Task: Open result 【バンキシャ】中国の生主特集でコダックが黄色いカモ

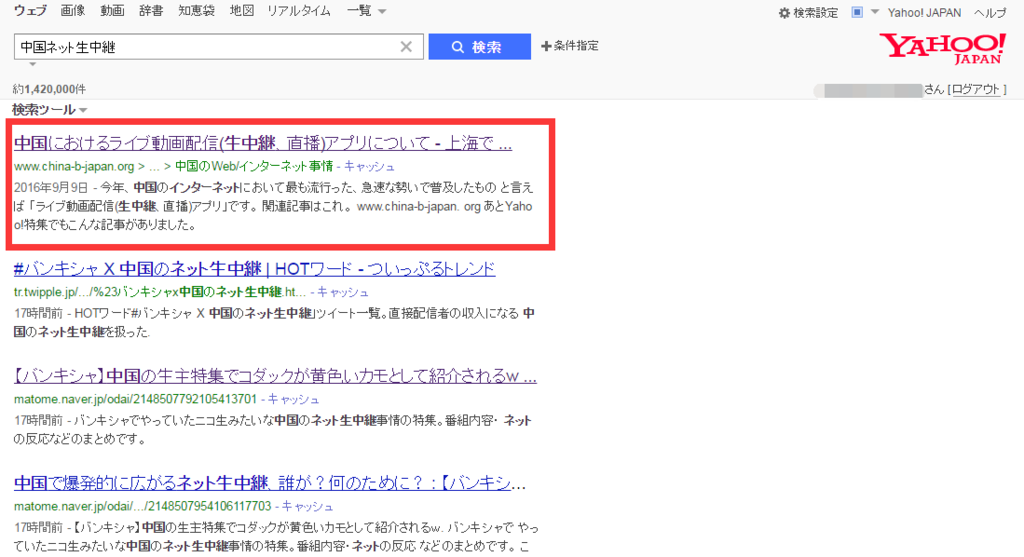Action: click(275, 375)
